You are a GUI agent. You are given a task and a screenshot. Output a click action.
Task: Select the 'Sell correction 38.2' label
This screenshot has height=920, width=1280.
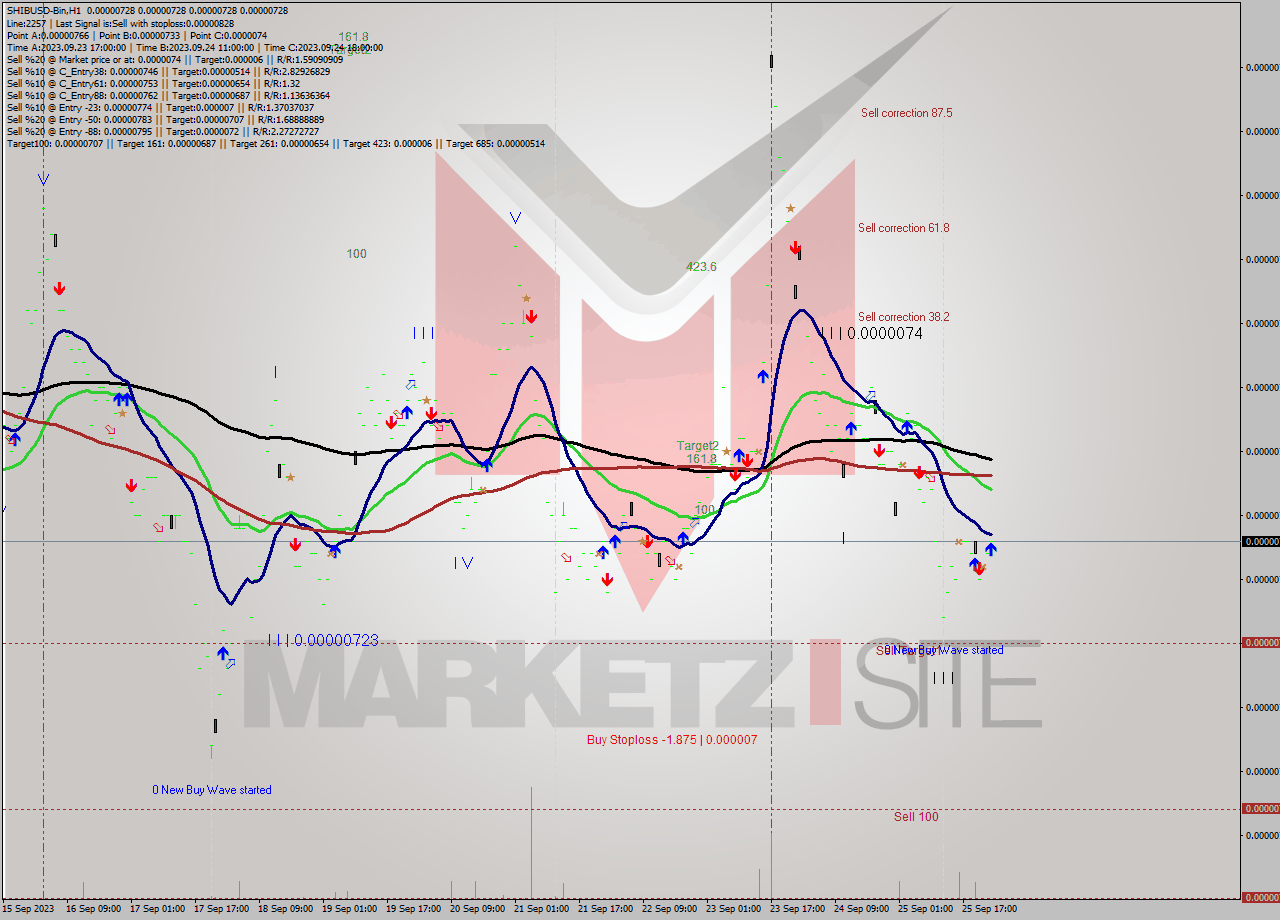coord(903,317)
